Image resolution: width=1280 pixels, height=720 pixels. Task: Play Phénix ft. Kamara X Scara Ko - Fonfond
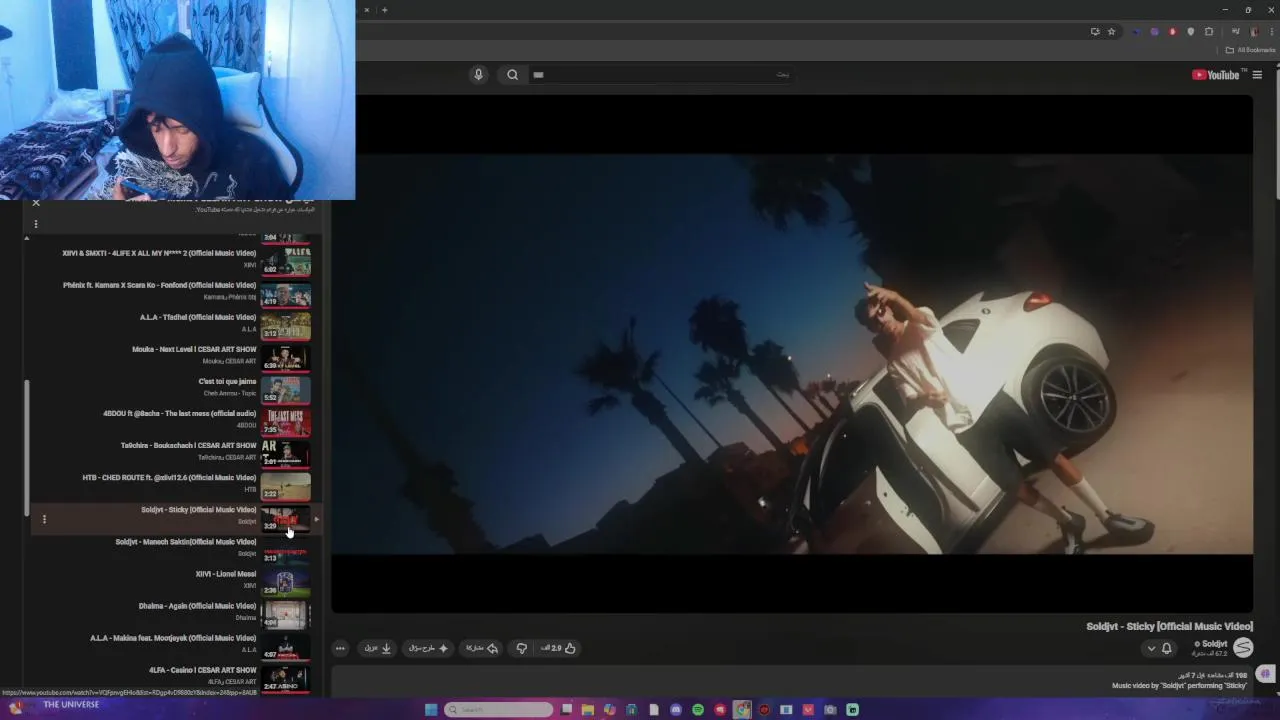pos(159,285)
